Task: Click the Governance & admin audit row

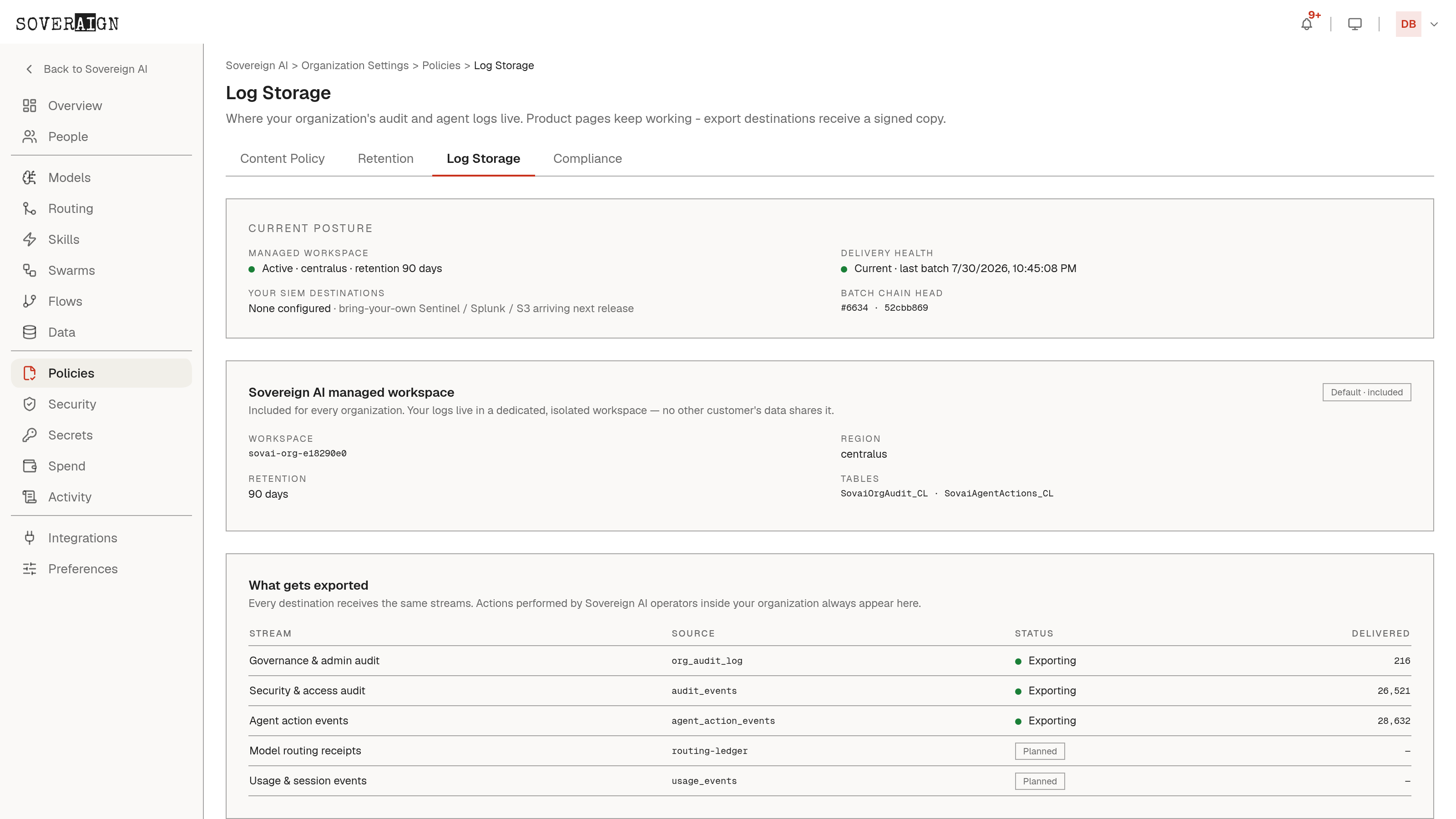Action: (x=829, y=661)
